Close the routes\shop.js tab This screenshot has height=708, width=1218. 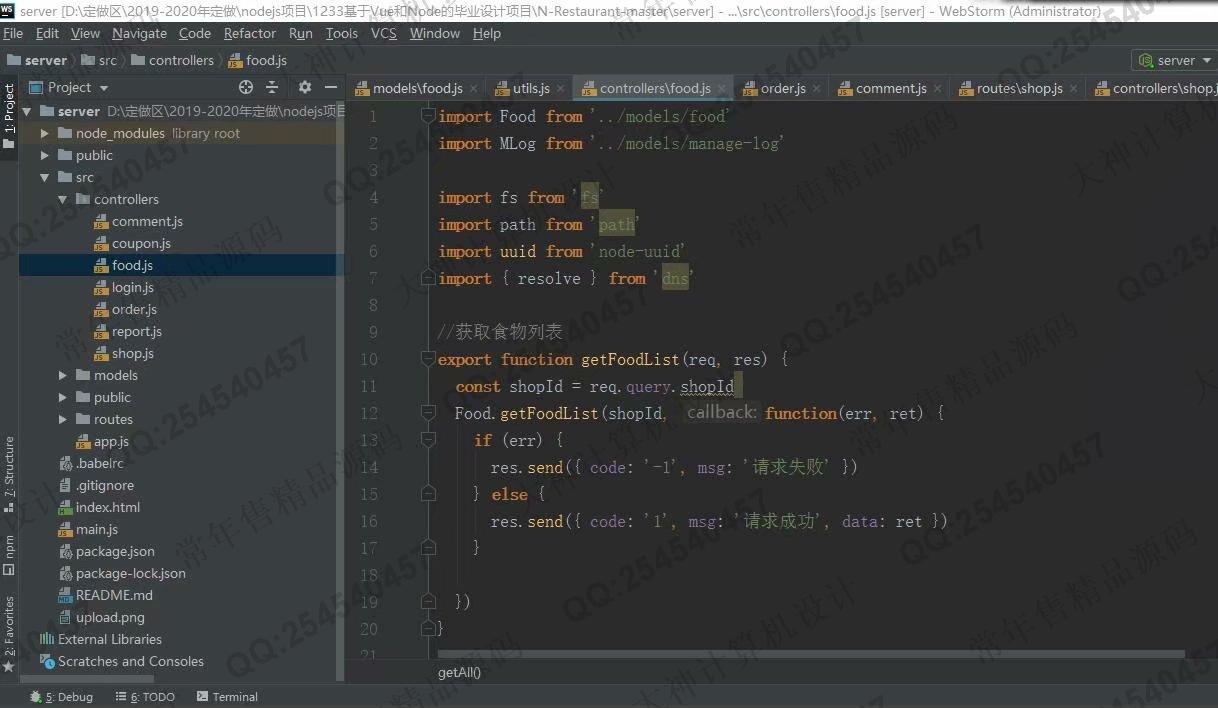point(1073,89)
